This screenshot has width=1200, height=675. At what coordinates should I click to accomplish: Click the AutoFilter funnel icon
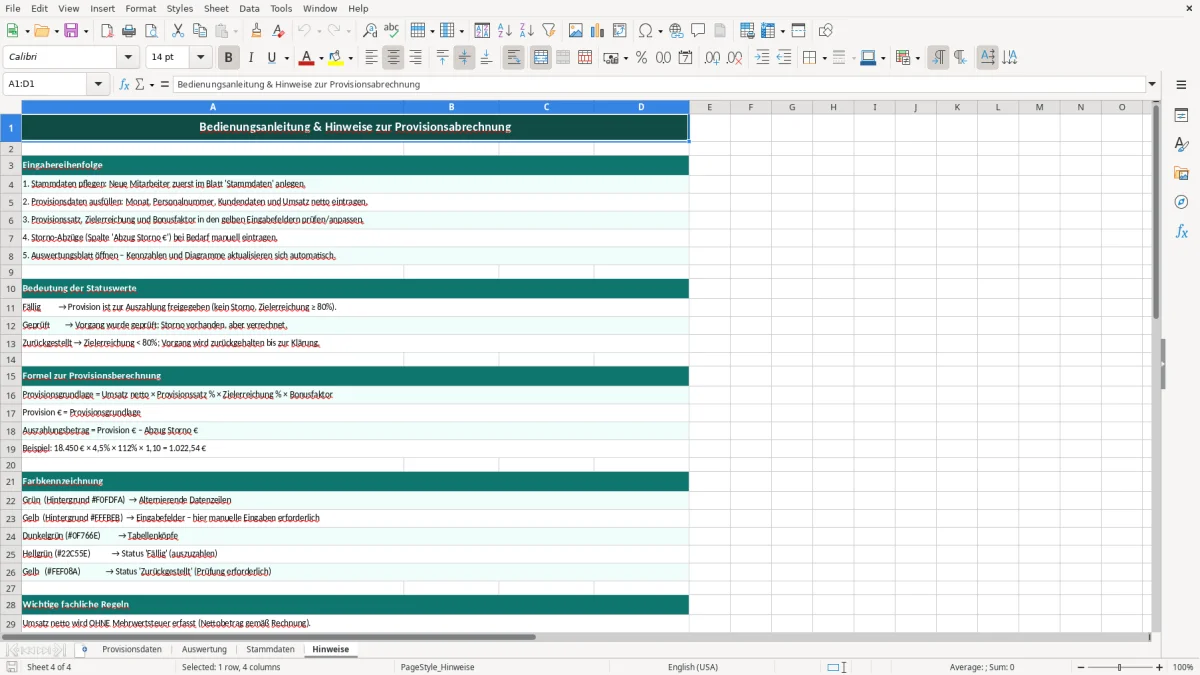pyautogui.click(x=549, y=31)
